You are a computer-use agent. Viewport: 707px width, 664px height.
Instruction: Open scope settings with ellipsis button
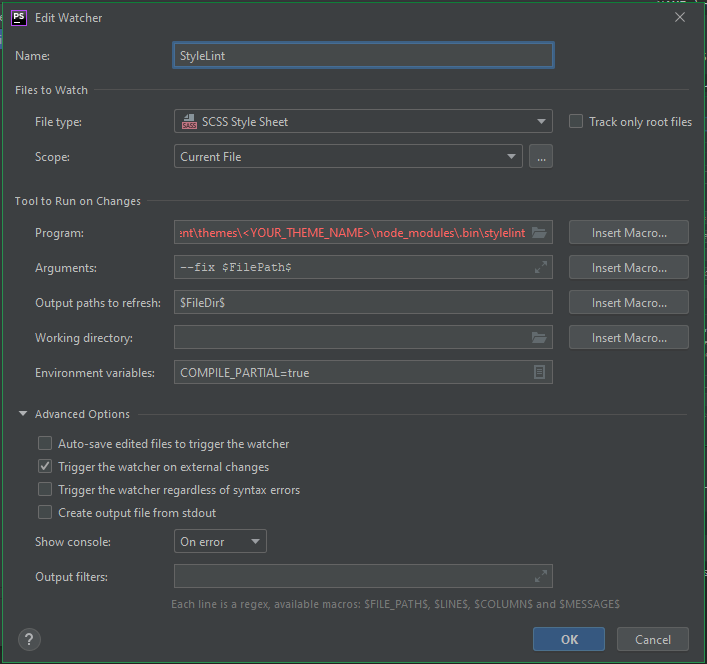pos(541,156)
